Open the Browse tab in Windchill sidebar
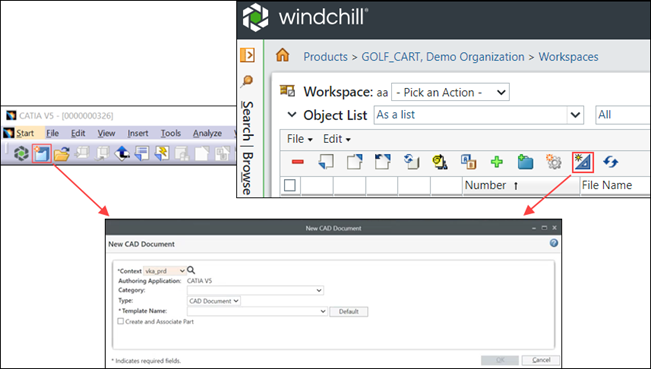651x369 pixels. (x=247, y=174)
